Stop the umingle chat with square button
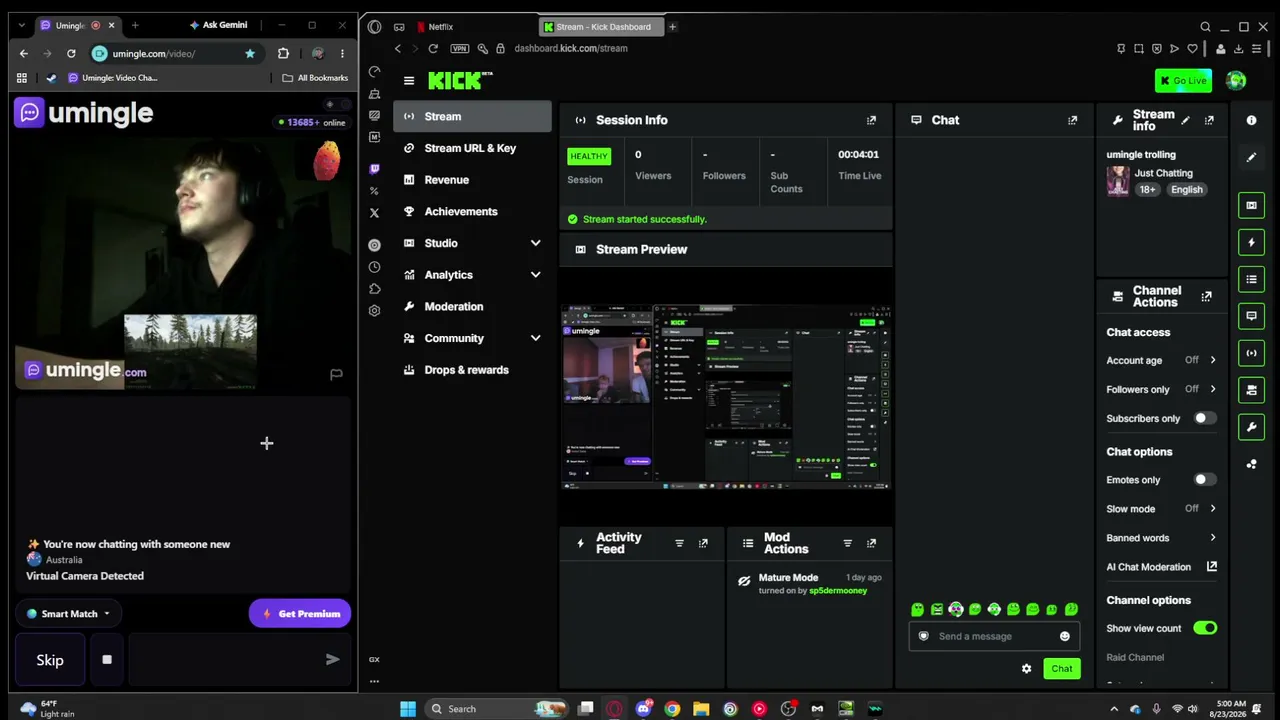Viewport: 1280px width, 720px height. 107,660
